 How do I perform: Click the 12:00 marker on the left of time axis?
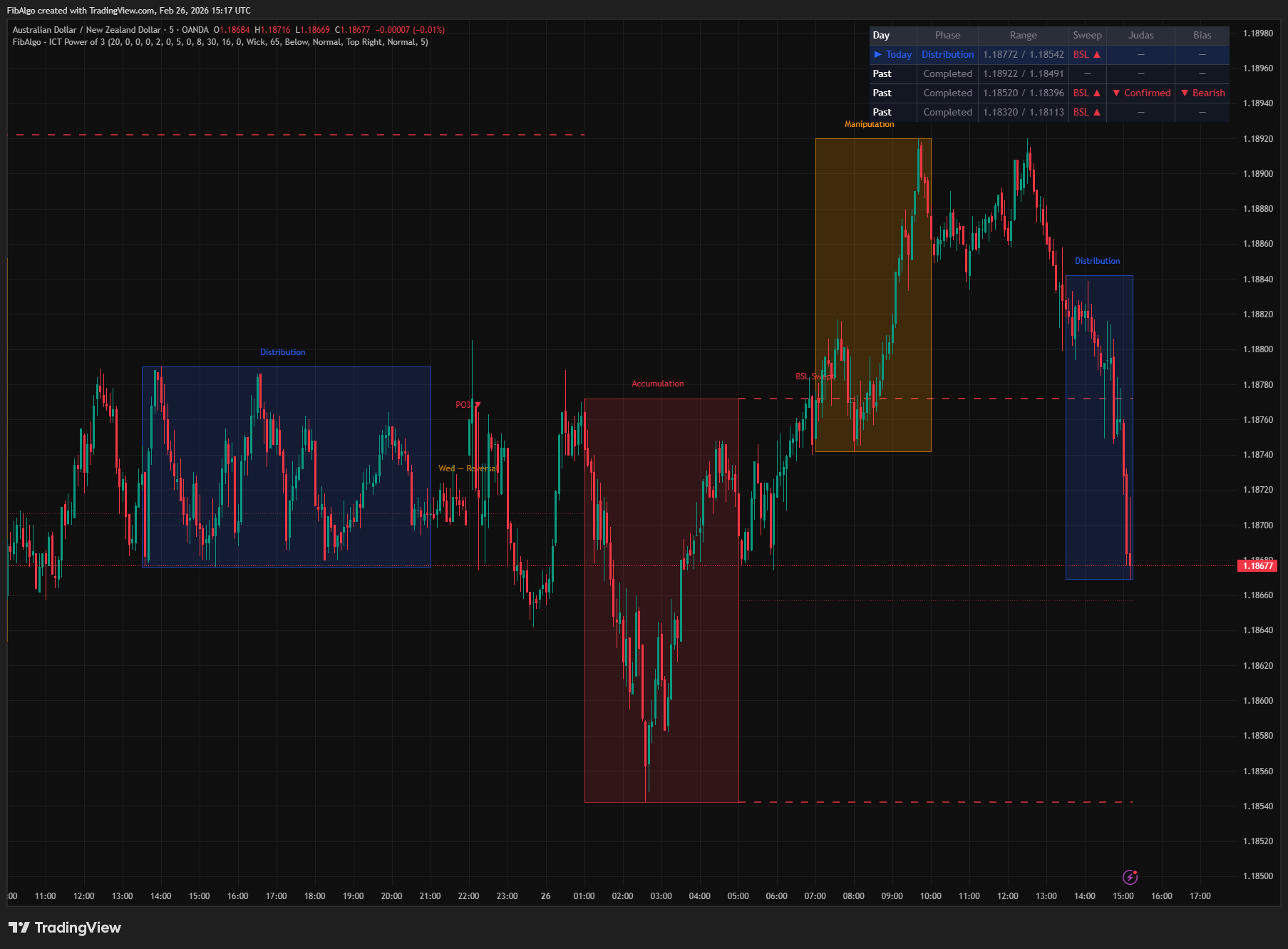click(84, 896)
